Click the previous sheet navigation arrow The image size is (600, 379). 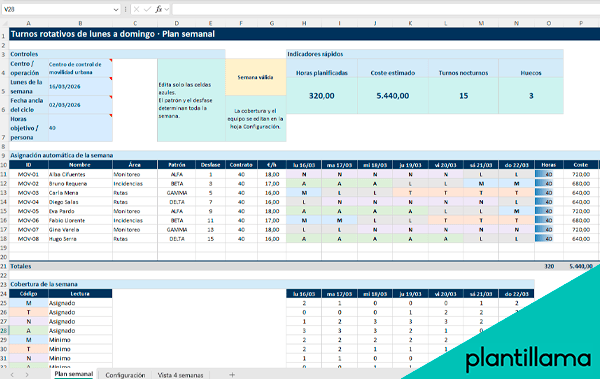pyautogui.click(x=12, y=375)
